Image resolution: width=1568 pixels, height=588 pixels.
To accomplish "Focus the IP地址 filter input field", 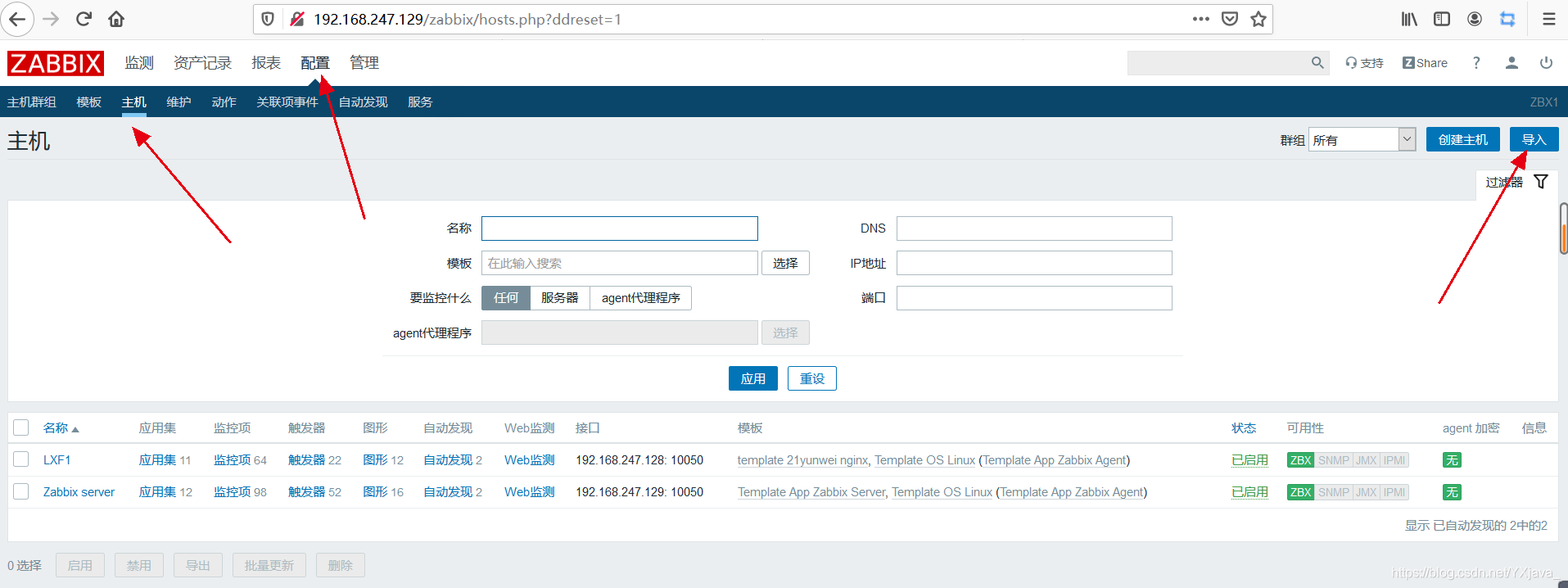I will (1034, 263).
